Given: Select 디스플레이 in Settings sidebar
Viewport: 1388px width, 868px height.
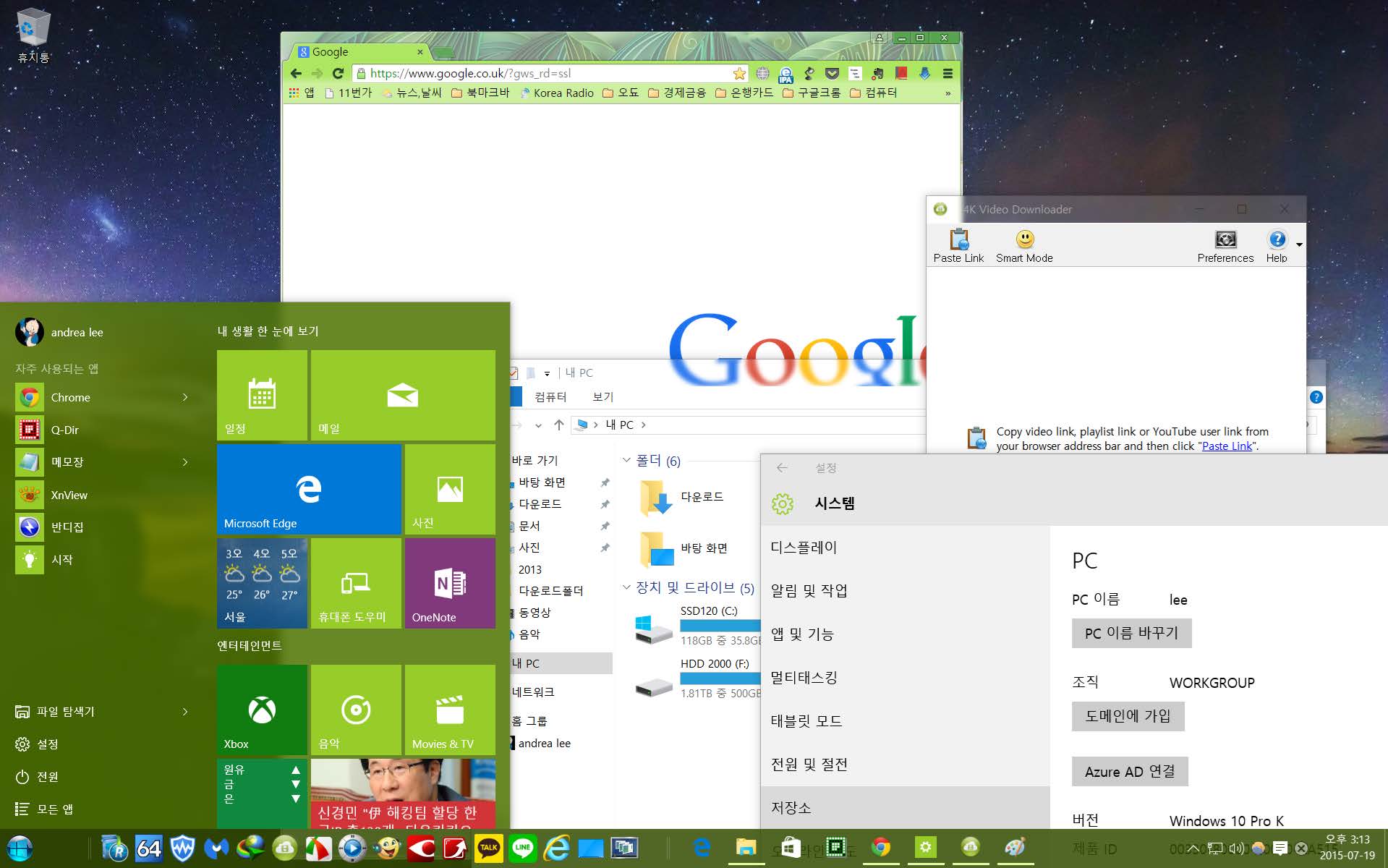Looking at the screenshot, I should pyautogui.click(x=906, y=548).
